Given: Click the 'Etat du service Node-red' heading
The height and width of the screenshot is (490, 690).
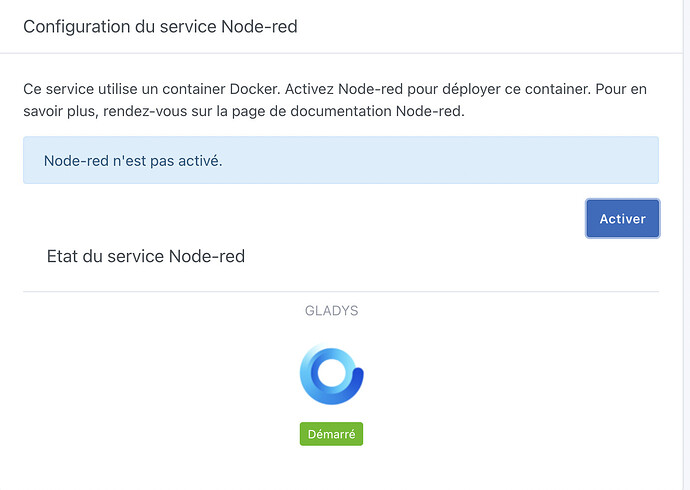Looking at the screenshot, I should tap(146, 256).
